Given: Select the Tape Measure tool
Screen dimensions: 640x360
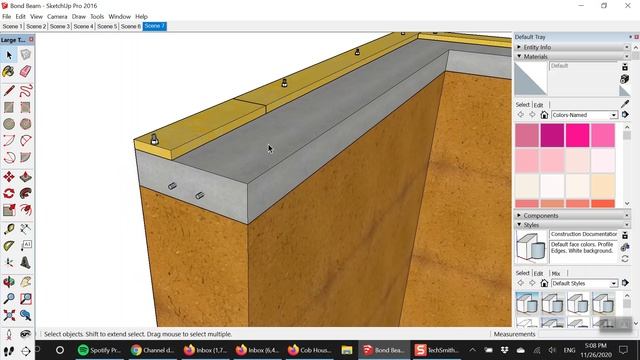Looking at the screenshot, I should [9, 229].
